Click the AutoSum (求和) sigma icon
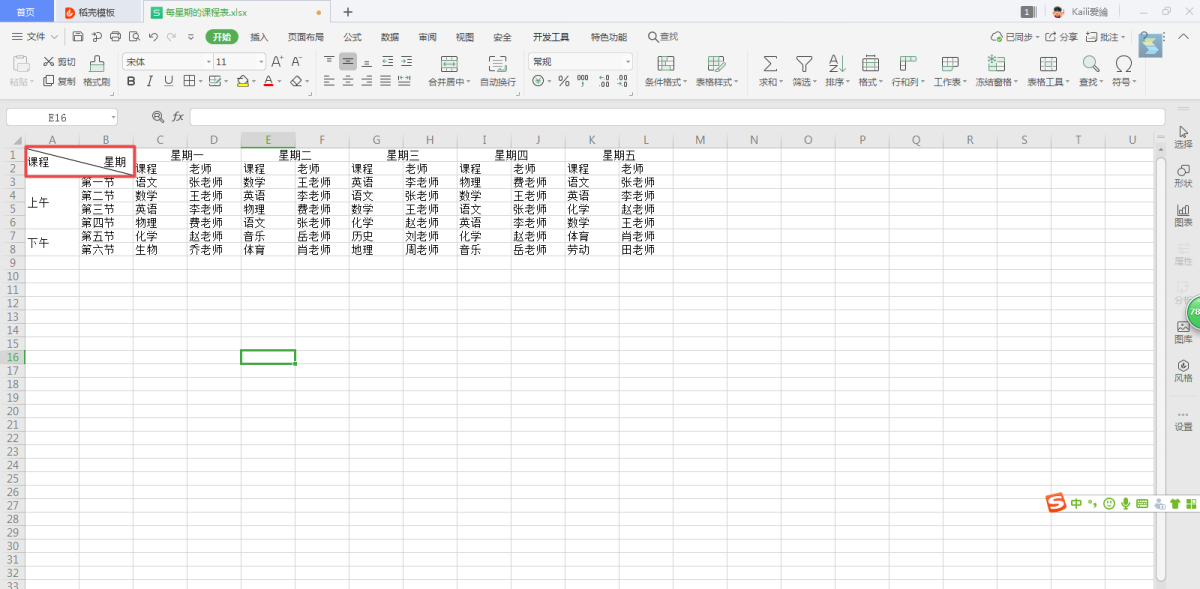The image size is (1200, 589). coord(770,64)
